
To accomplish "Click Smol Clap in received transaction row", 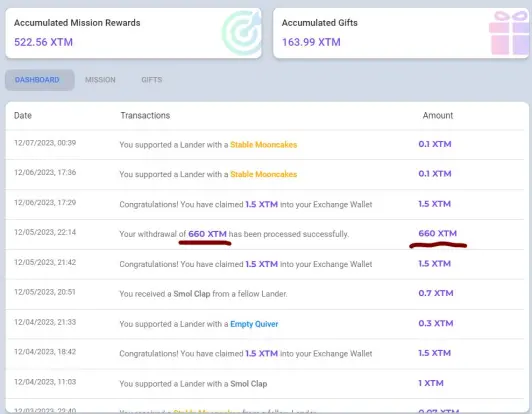I will [x=192, y=294].
